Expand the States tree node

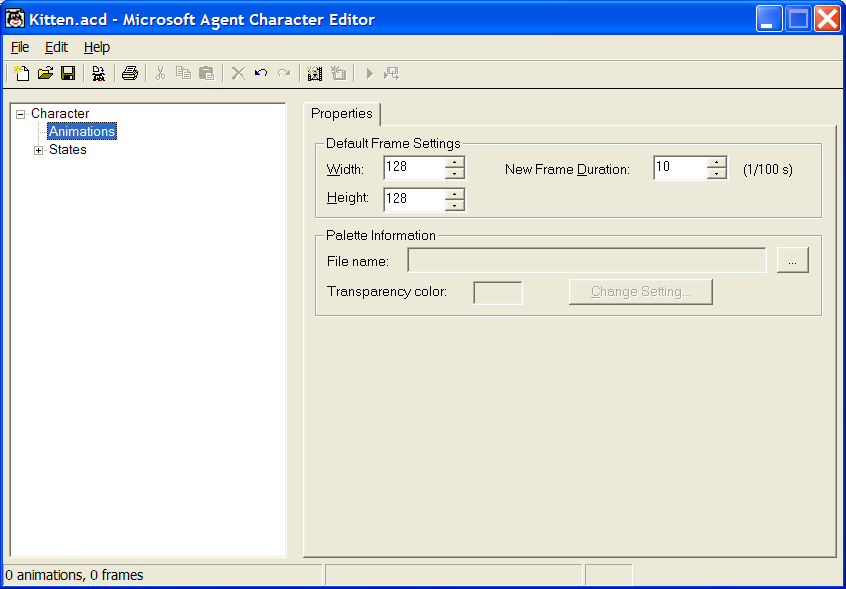(x=39, y=150)
